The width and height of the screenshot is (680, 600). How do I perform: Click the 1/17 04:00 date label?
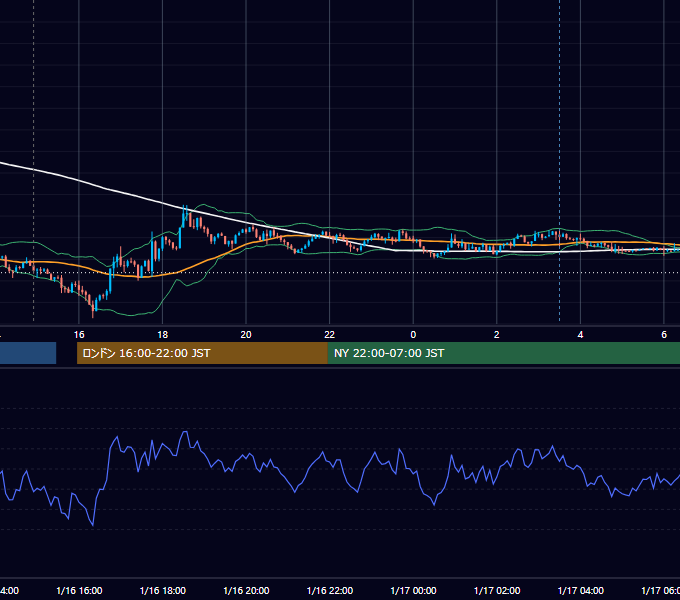click(580, 591)
